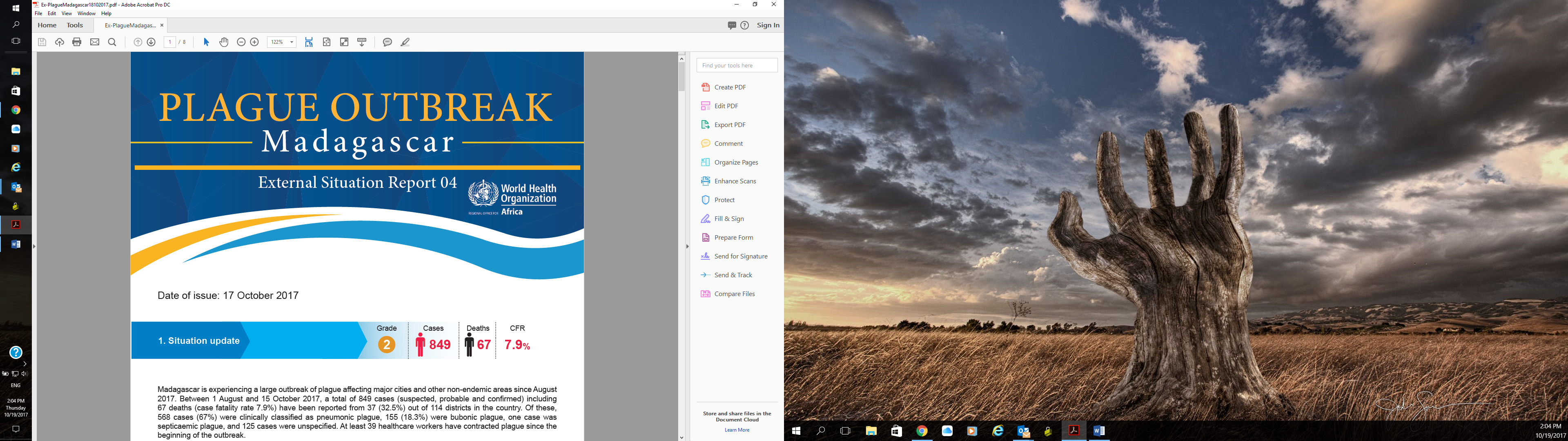Click the fit one full page icon
The width and height of the screenshot is (1568, 441).
[327, 42]
